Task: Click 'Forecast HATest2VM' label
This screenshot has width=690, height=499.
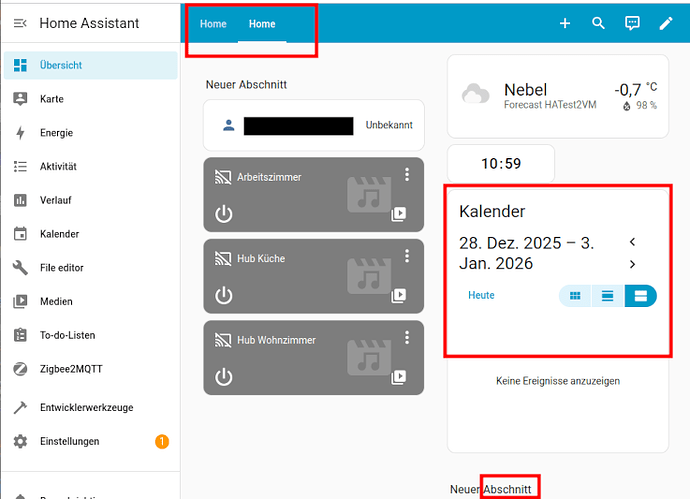Action: [x=550, y=105]
